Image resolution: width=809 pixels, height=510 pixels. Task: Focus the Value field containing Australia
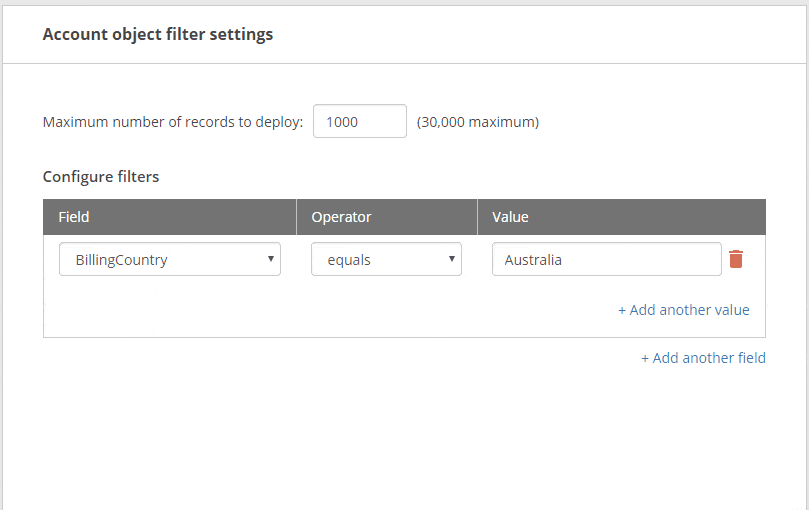tap(606, 259)
